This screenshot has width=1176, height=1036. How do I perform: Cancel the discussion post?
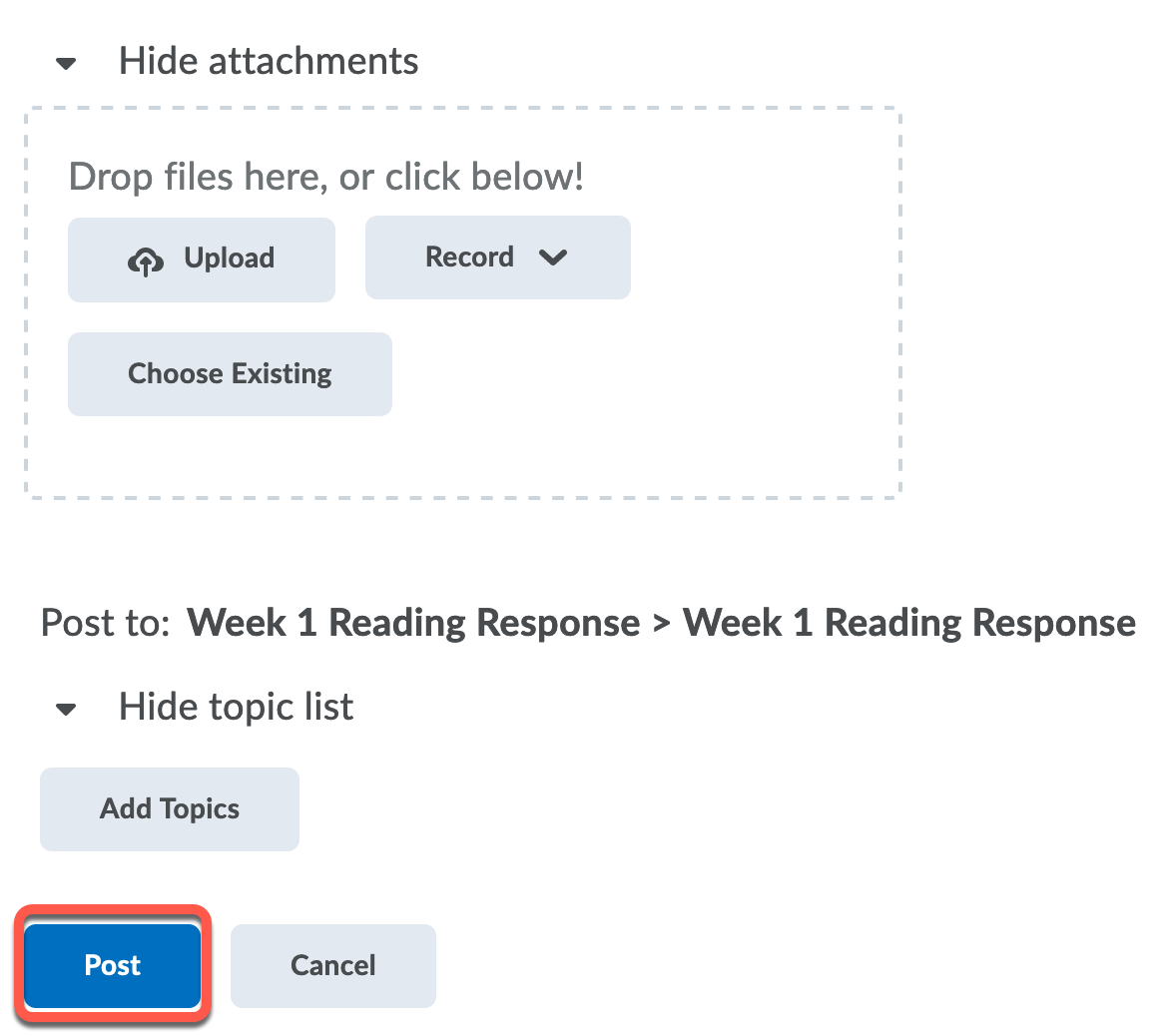click(333, 965)
